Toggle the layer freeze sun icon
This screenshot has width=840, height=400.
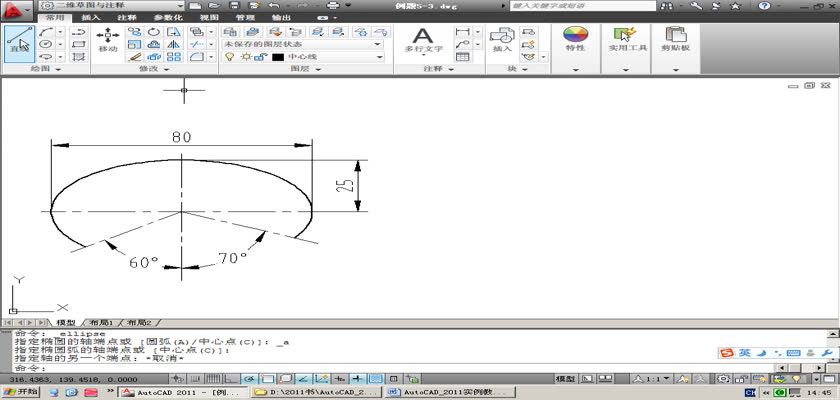click(245, 57)
